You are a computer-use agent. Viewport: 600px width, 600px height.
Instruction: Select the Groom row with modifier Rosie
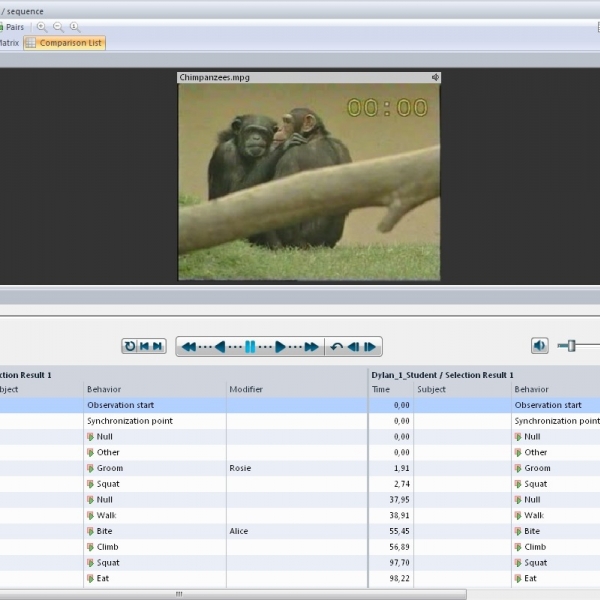(x=150, y=468)
